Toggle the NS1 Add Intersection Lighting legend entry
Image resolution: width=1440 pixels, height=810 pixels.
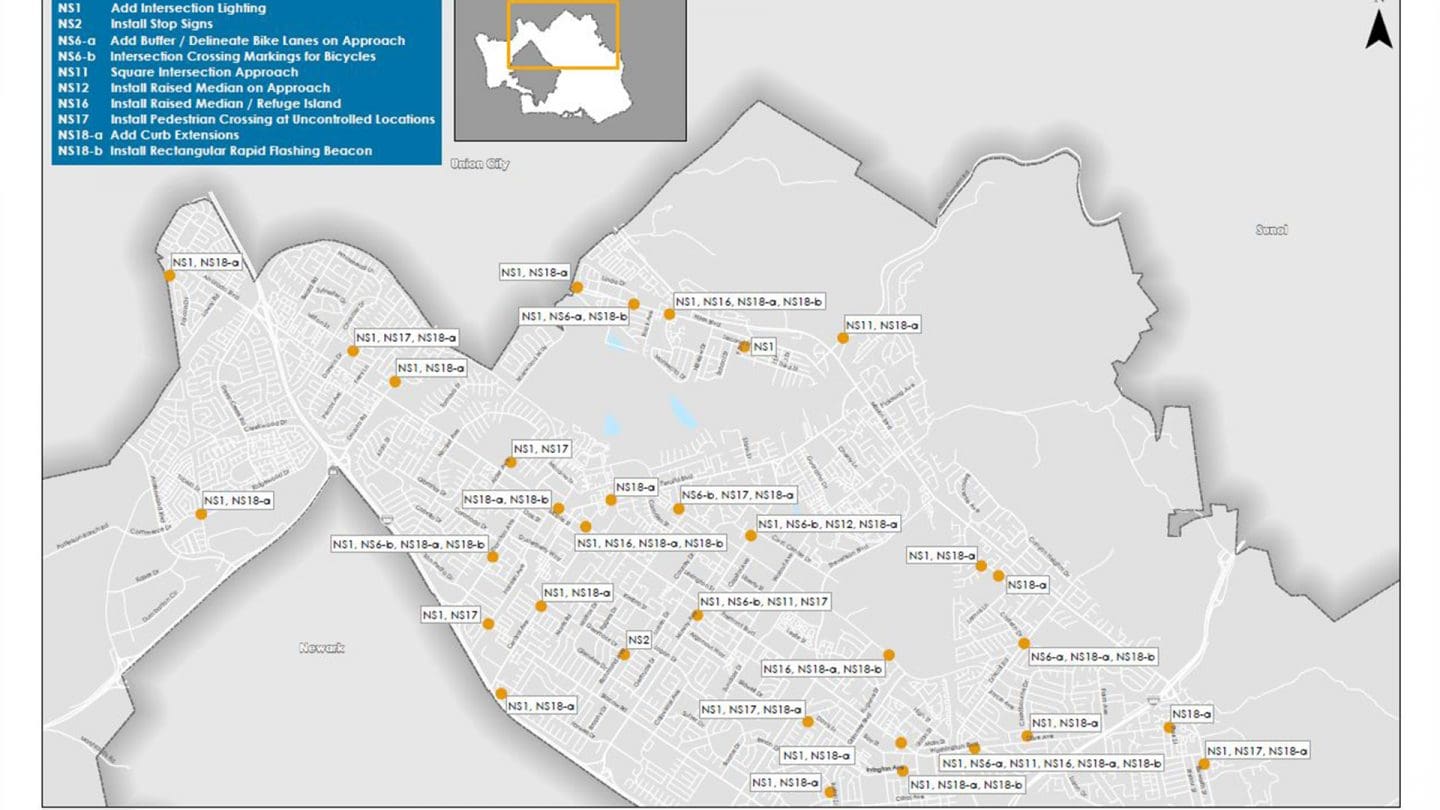[160, 8]
